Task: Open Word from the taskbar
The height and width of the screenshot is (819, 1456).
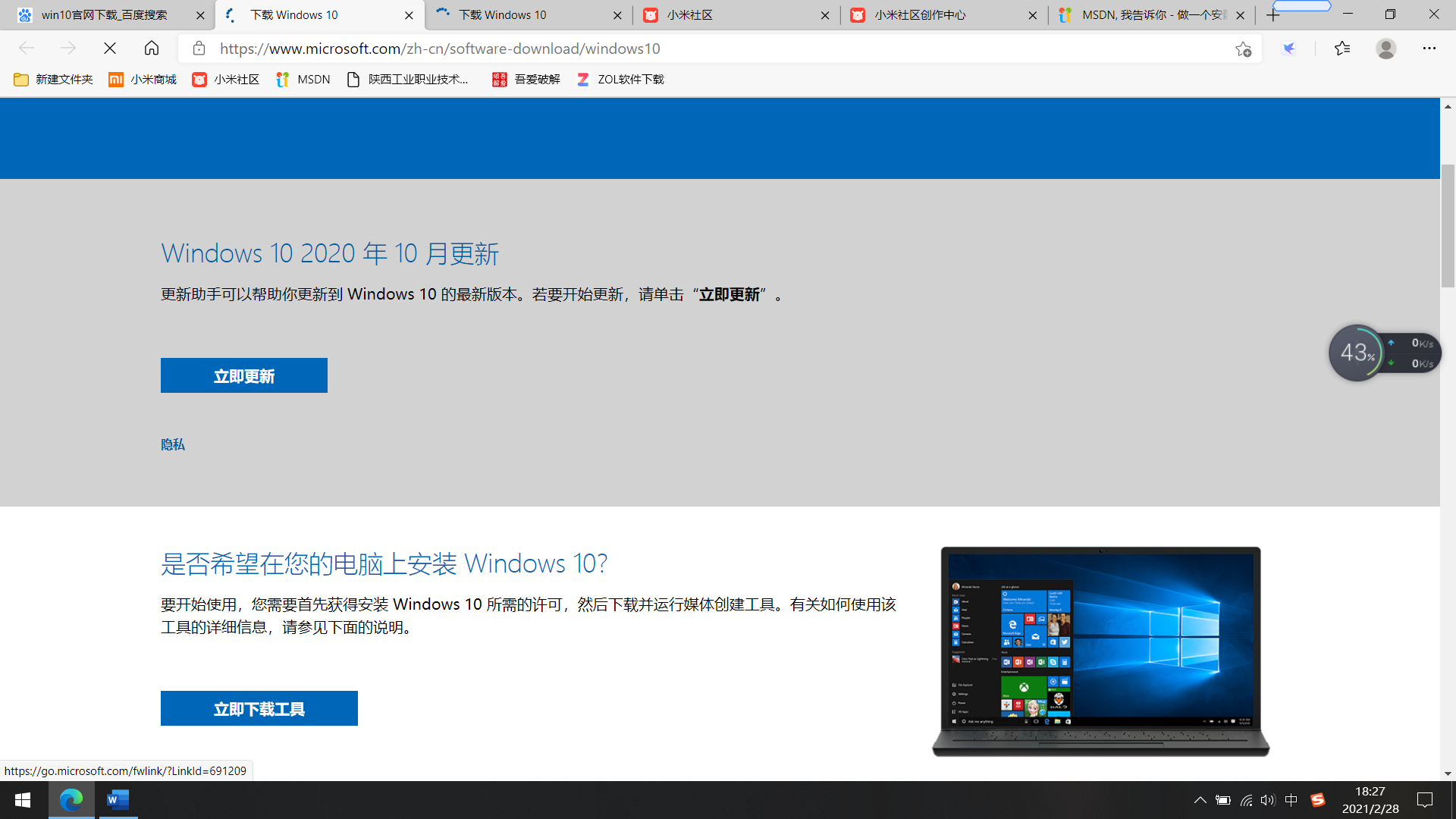Action: (118, 800)
